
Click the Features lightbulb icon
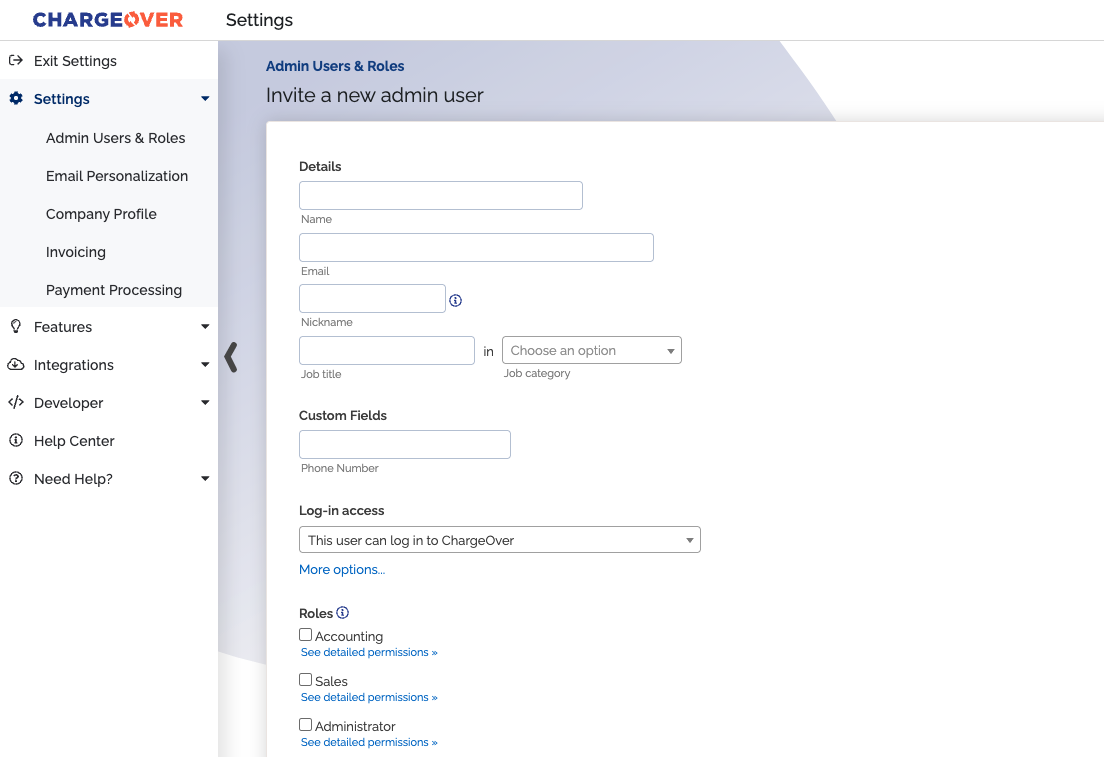[14, 326]
